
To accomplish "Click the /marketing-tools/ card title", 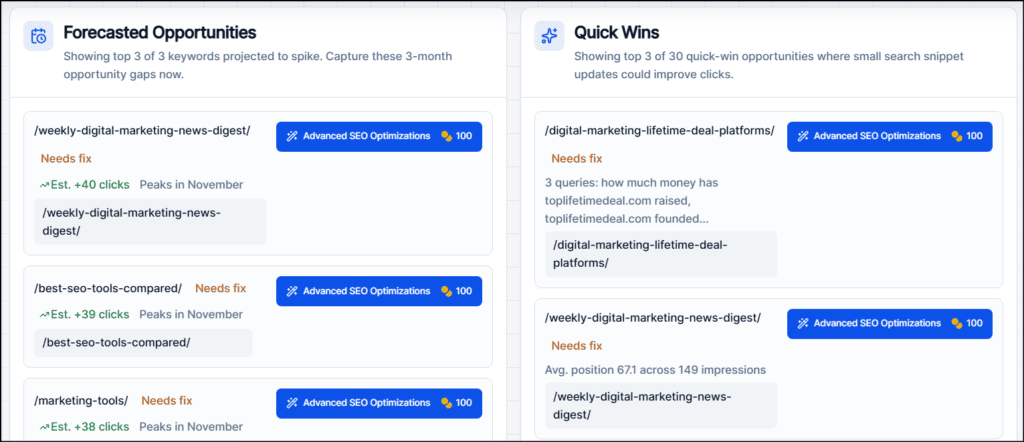I will pyautogui.click(x=81, y=400).
